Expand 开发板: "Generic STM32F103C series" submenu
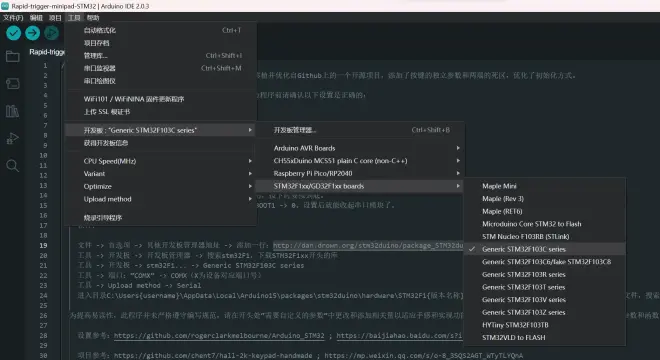Viewport: 660px width, 360px height. point(161,130)
